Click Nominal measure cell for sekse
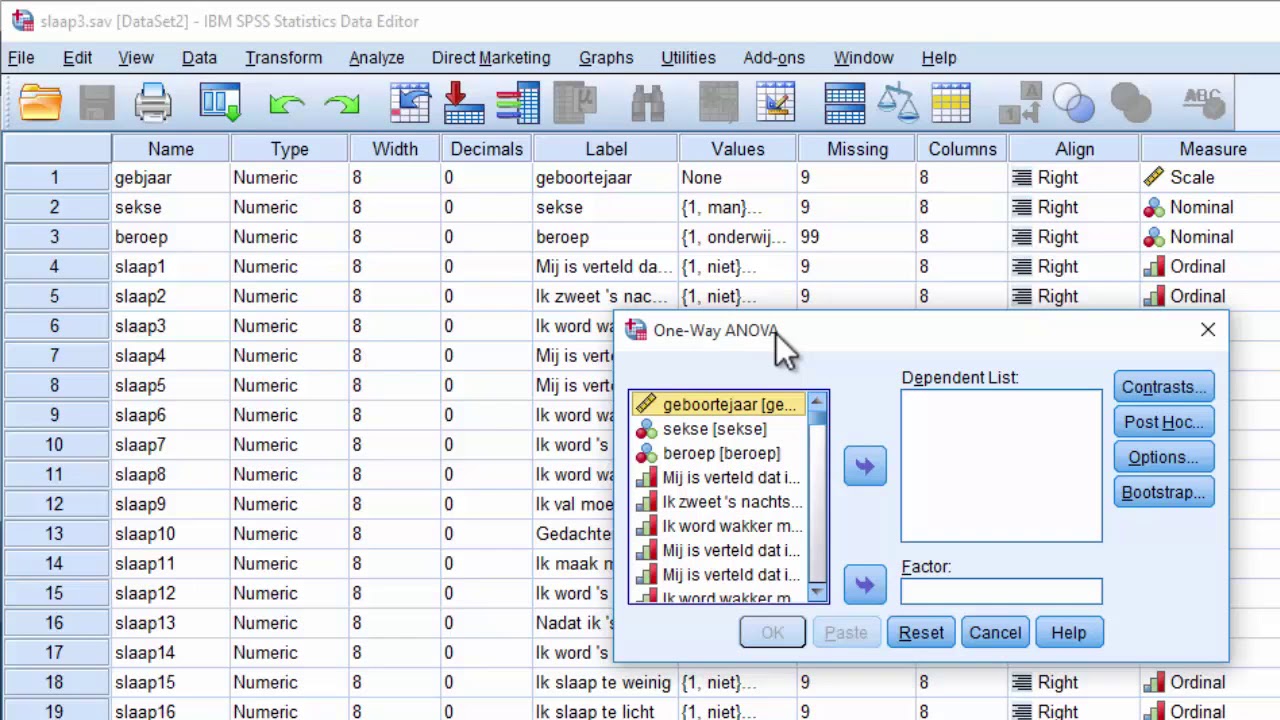Screen dimensions: 1280x720 [x=1210, y=207]
